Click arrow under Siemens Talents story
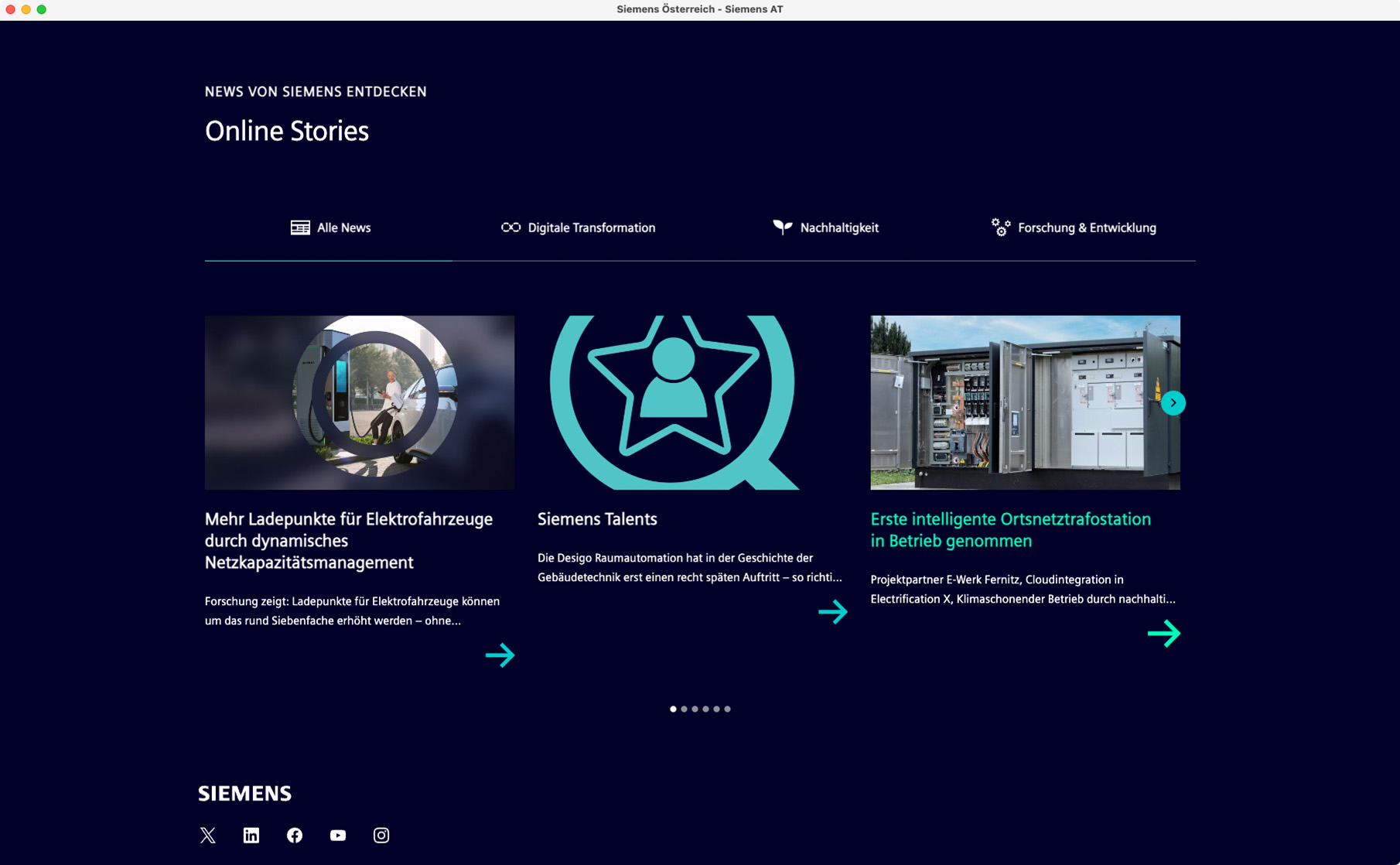Viewport: 1400px width, 865px height. click(x=833, y=612)
